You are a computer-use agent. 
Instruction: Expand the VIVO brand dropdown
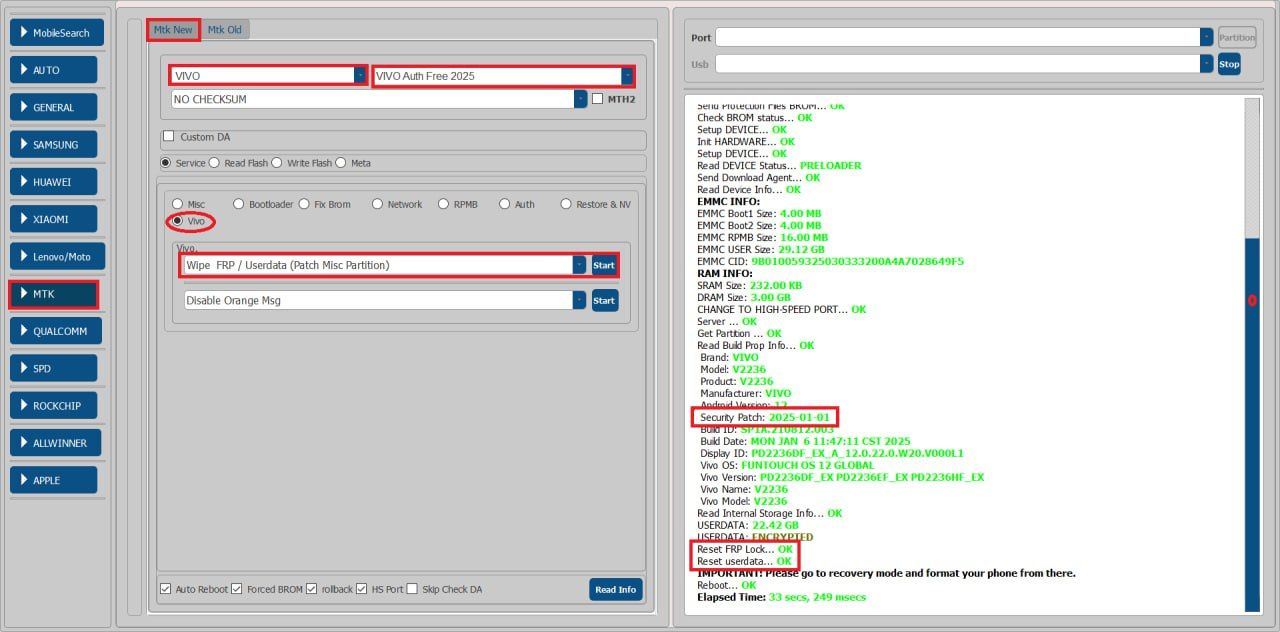point(360,76)
